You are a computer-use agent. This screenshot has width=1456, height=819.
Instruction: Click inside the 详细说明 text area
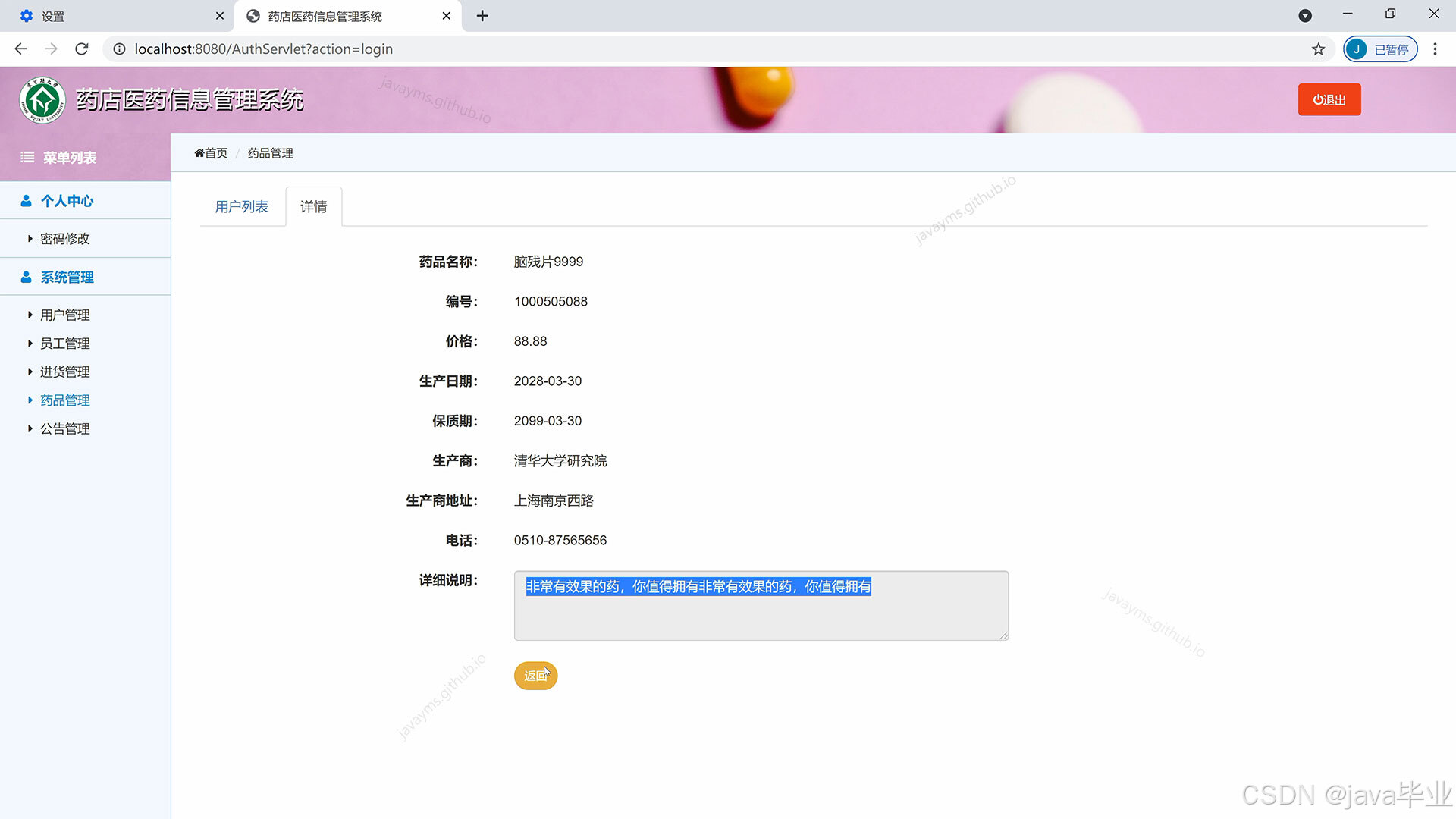tap(761, 606)
